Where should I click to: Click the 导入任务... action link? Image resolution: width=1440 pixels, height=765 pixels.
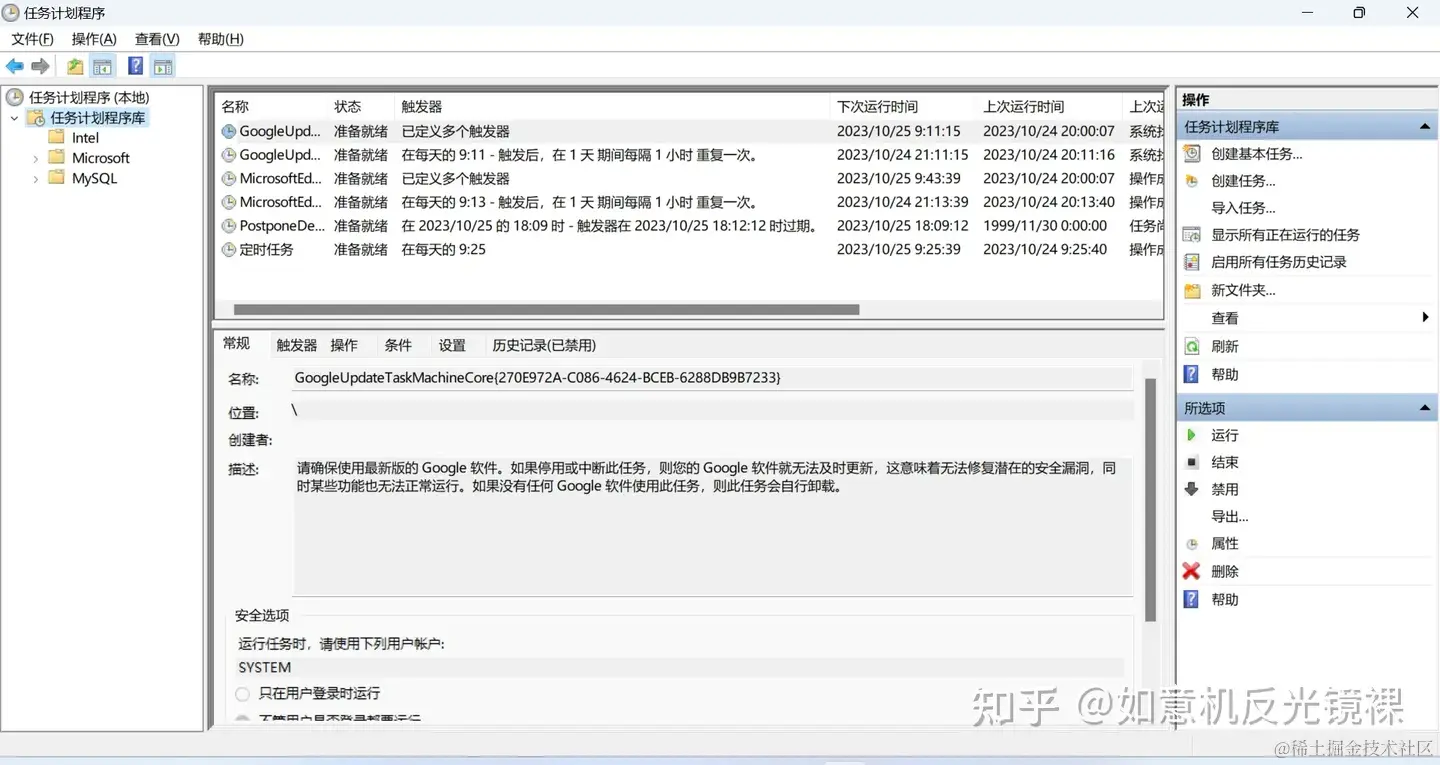click(x=1243, y=208)
